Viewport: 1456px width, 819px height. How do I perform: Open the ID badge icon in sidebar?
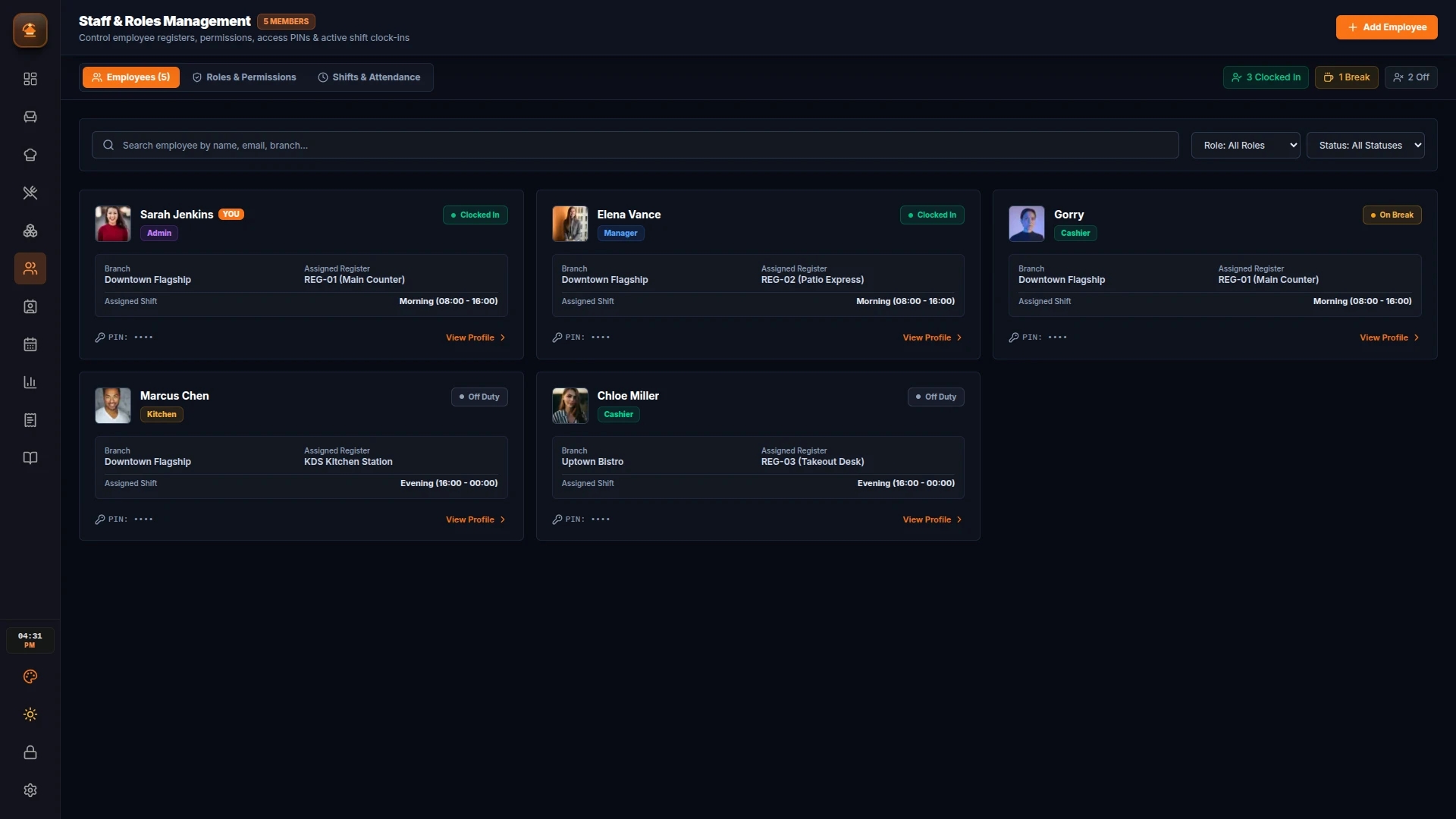point(30,306)
